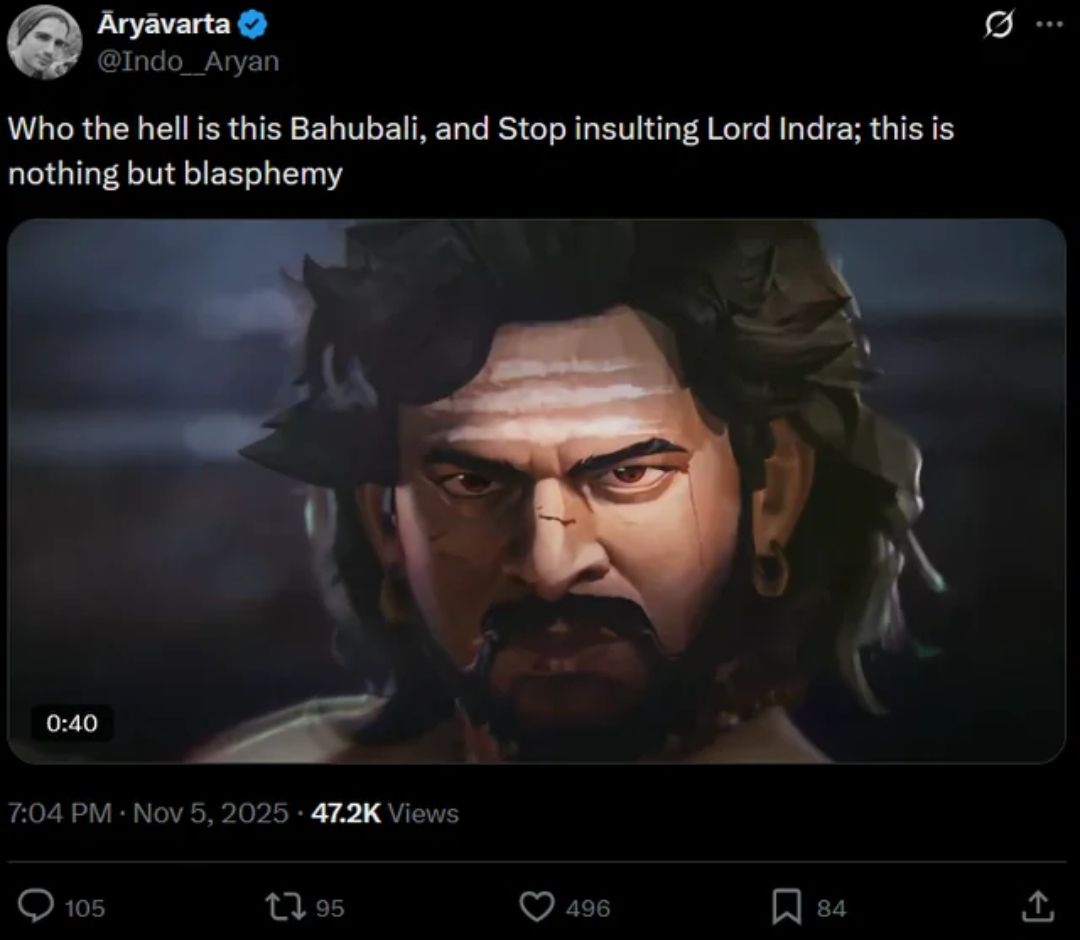
Task: Click the 84 bookmarks count
Action: (831, 907)
